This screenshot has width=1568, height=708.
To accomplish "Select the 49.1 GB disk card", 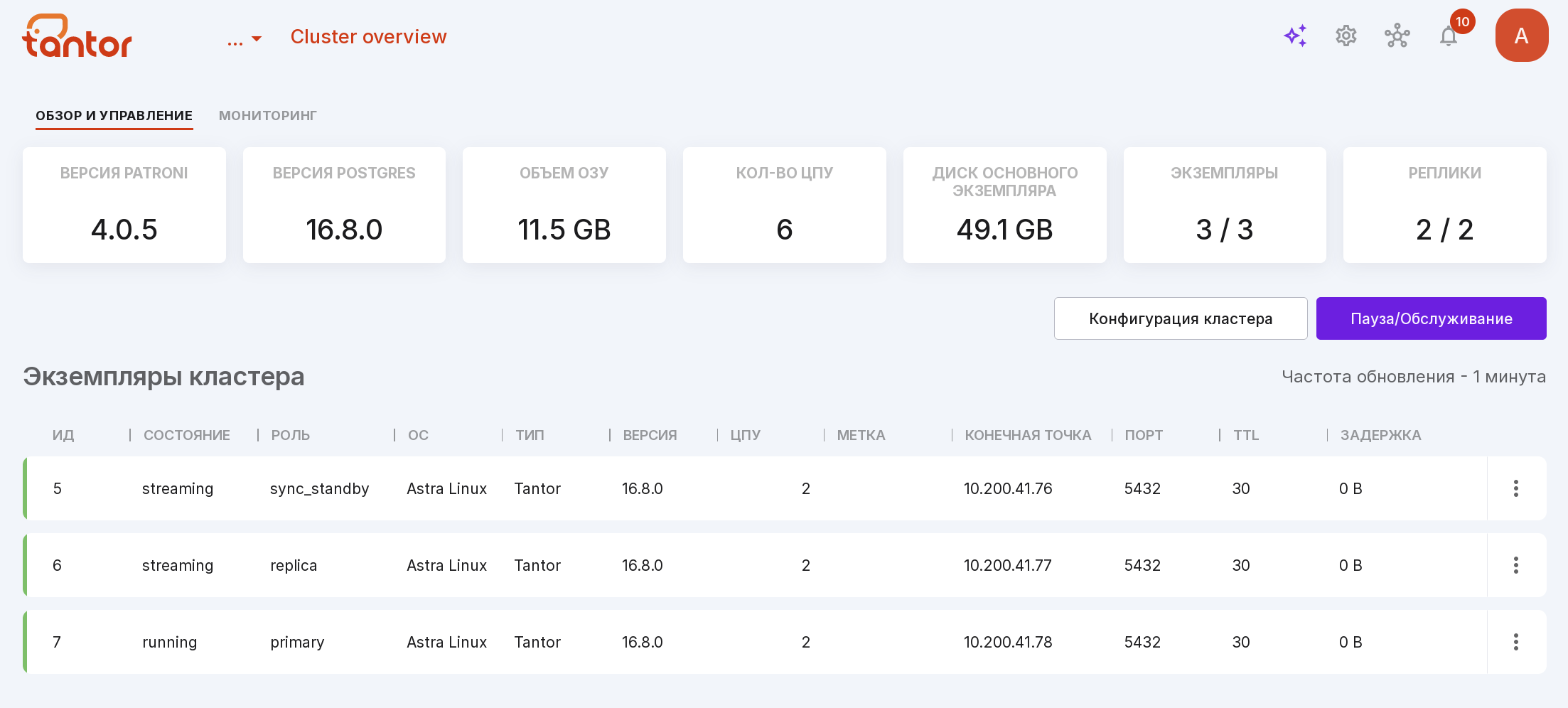I will click(x=1004, y=205).
